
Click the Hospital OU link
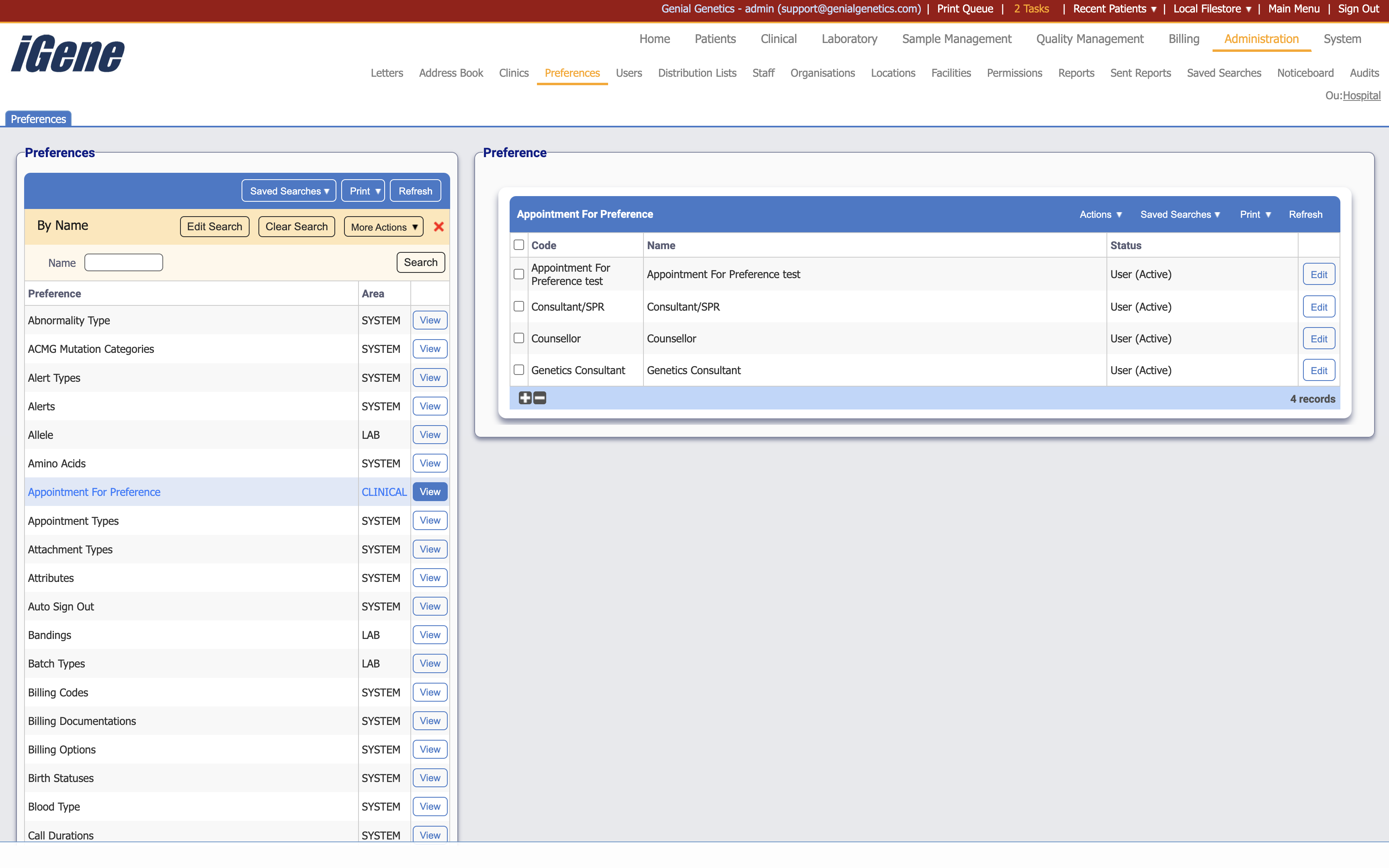(x=1361, y=95)
